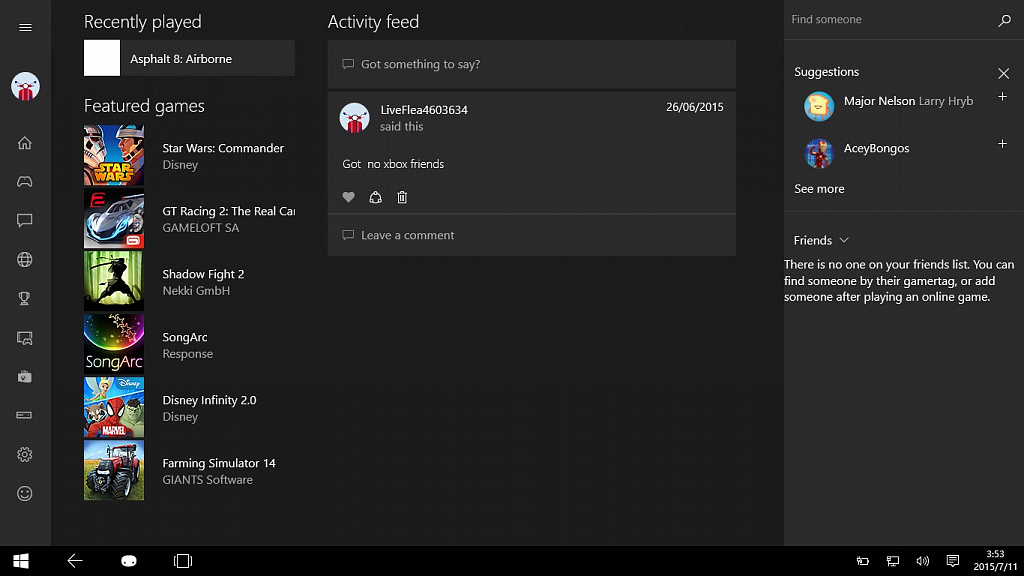Click the power/battery tray icon
This screenshot has width=1024, height=576.
[863, 561]
